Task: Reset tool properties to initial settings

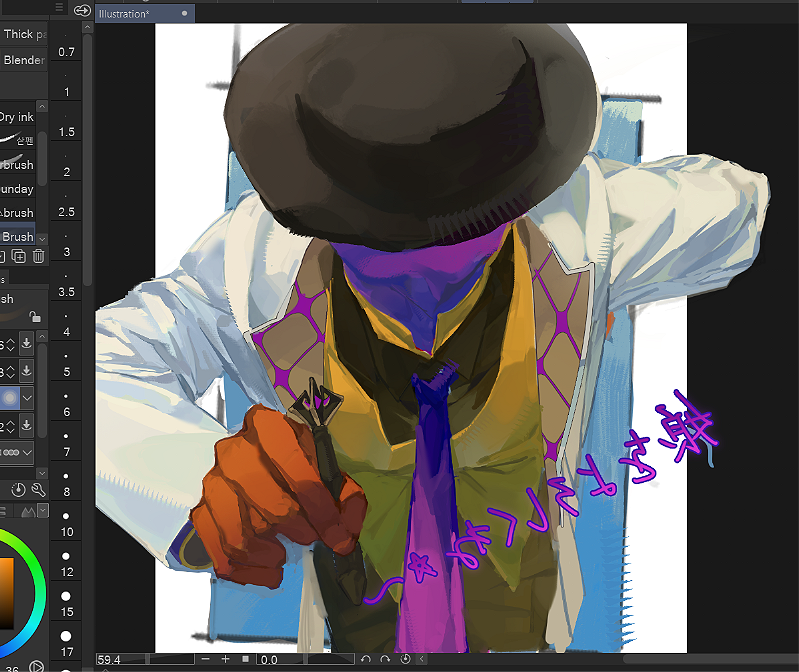Action: coord(18,490)
